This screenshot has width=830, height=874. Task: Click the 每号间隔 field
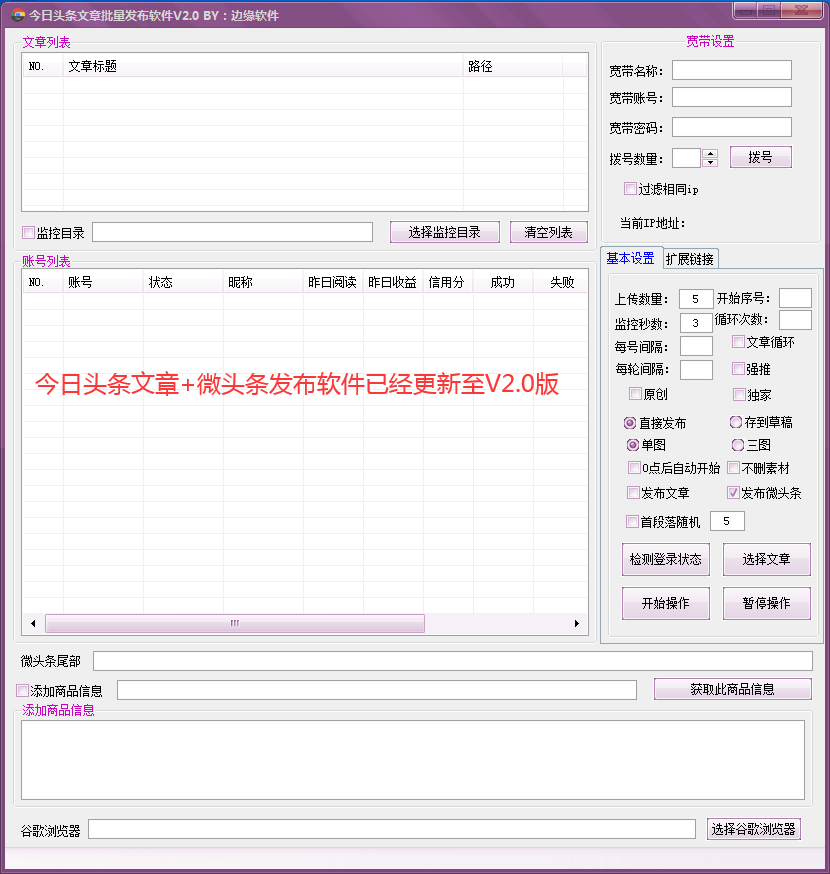[x=696, y=346]
